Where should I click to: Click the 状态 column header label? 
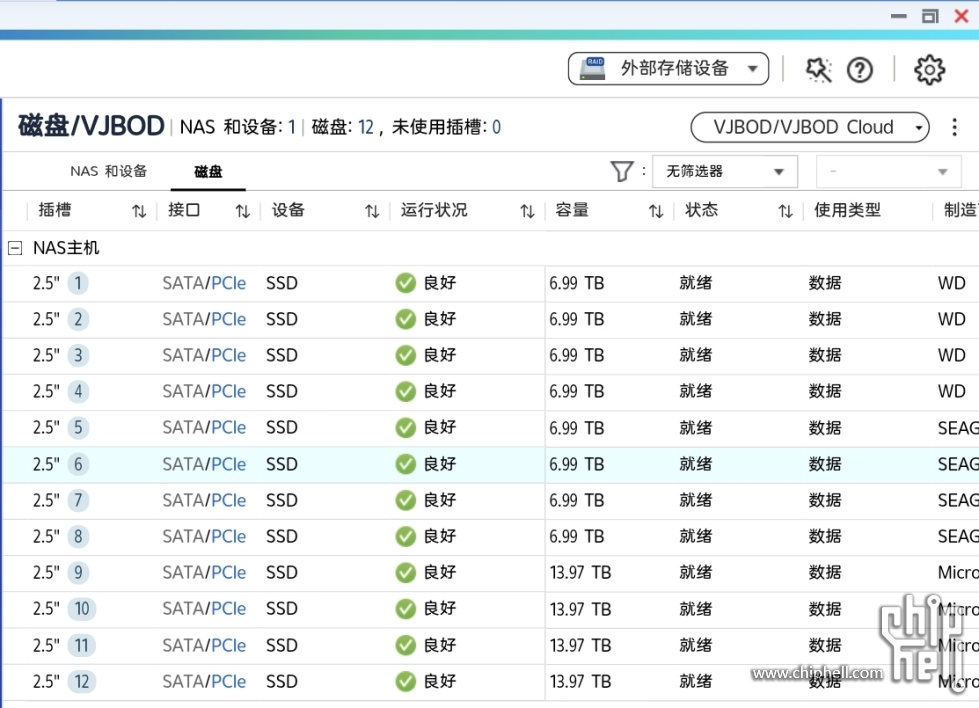click(701, 210)
